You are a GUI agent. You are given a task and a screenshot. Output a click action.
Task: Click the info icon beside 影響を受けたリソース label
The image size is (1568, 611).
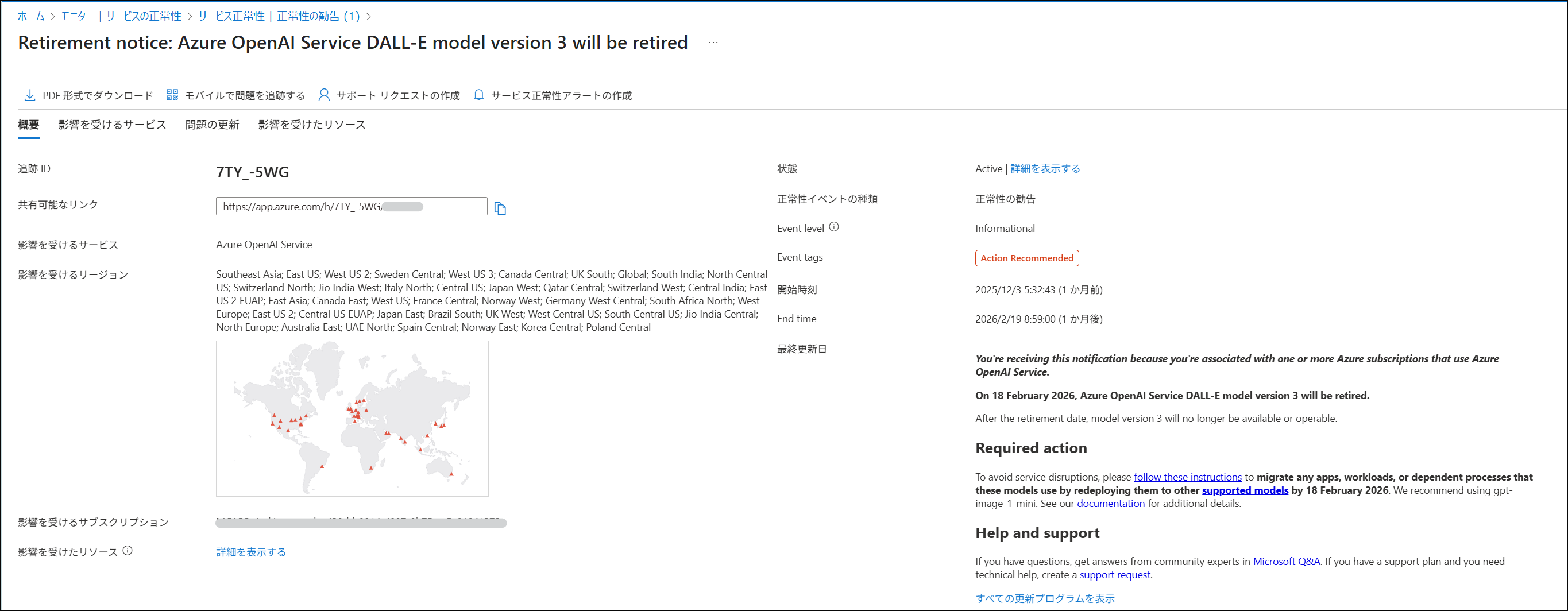(x=127, y=551)
